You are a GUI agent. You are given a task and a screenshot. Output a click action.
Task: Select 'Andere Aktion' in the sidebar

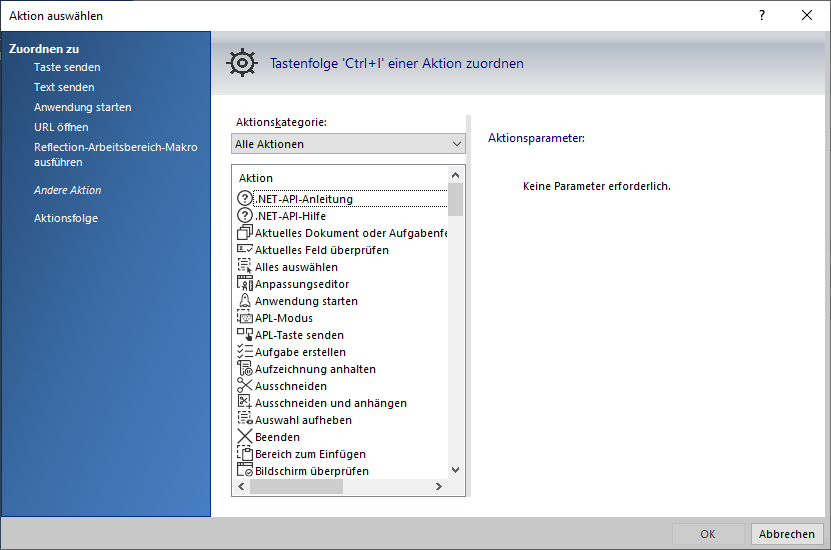(67, 190)
